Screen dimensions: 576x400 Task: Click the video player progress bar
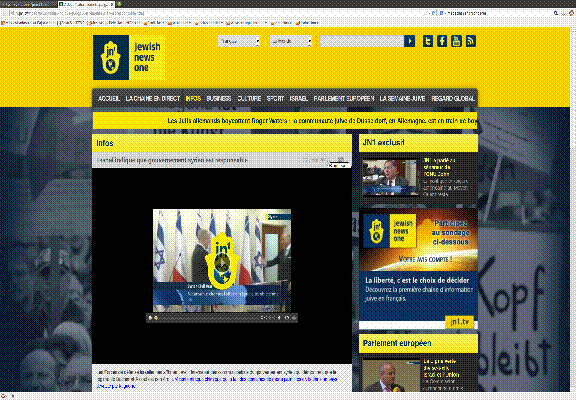coord(208,318)
